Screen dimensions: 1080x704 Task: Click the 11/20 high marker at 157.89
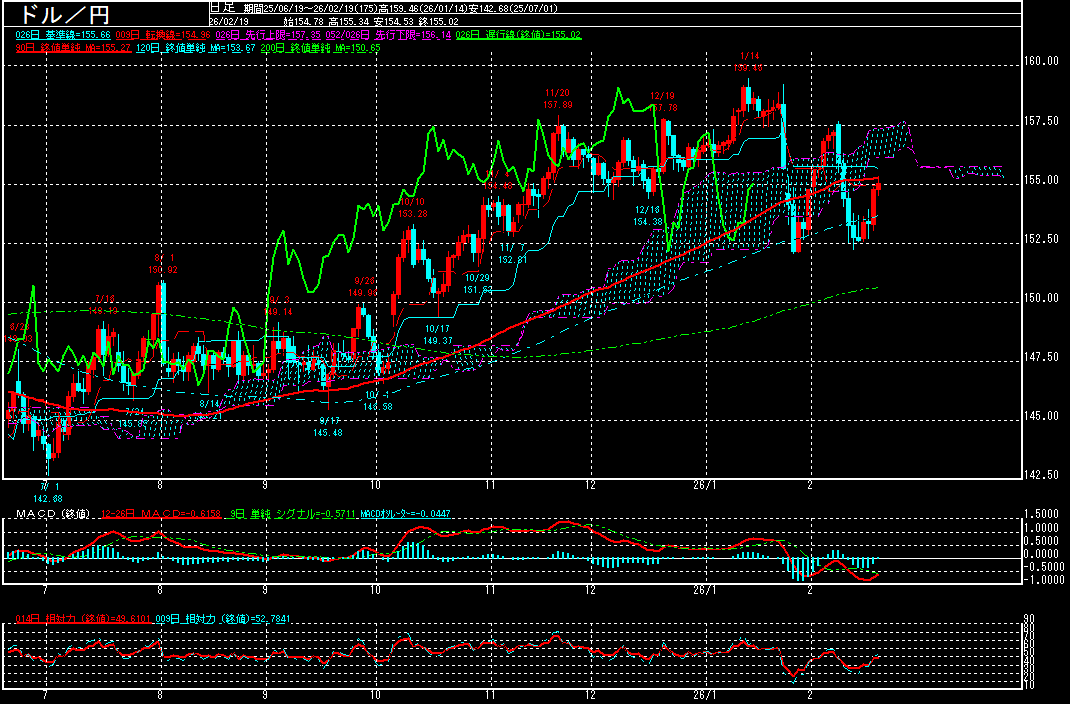click(x=557, y=98)
